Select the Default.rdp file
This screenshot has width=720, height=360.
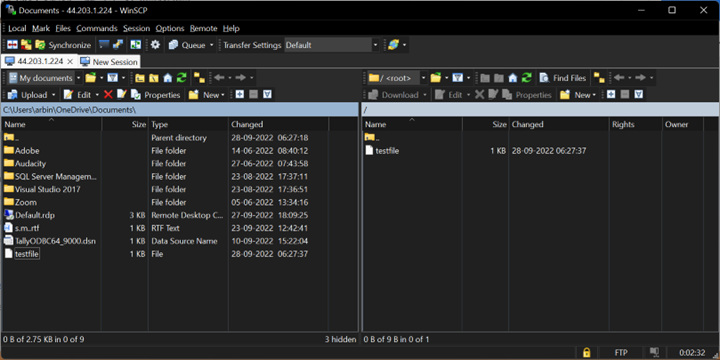[x=30, y=215]
